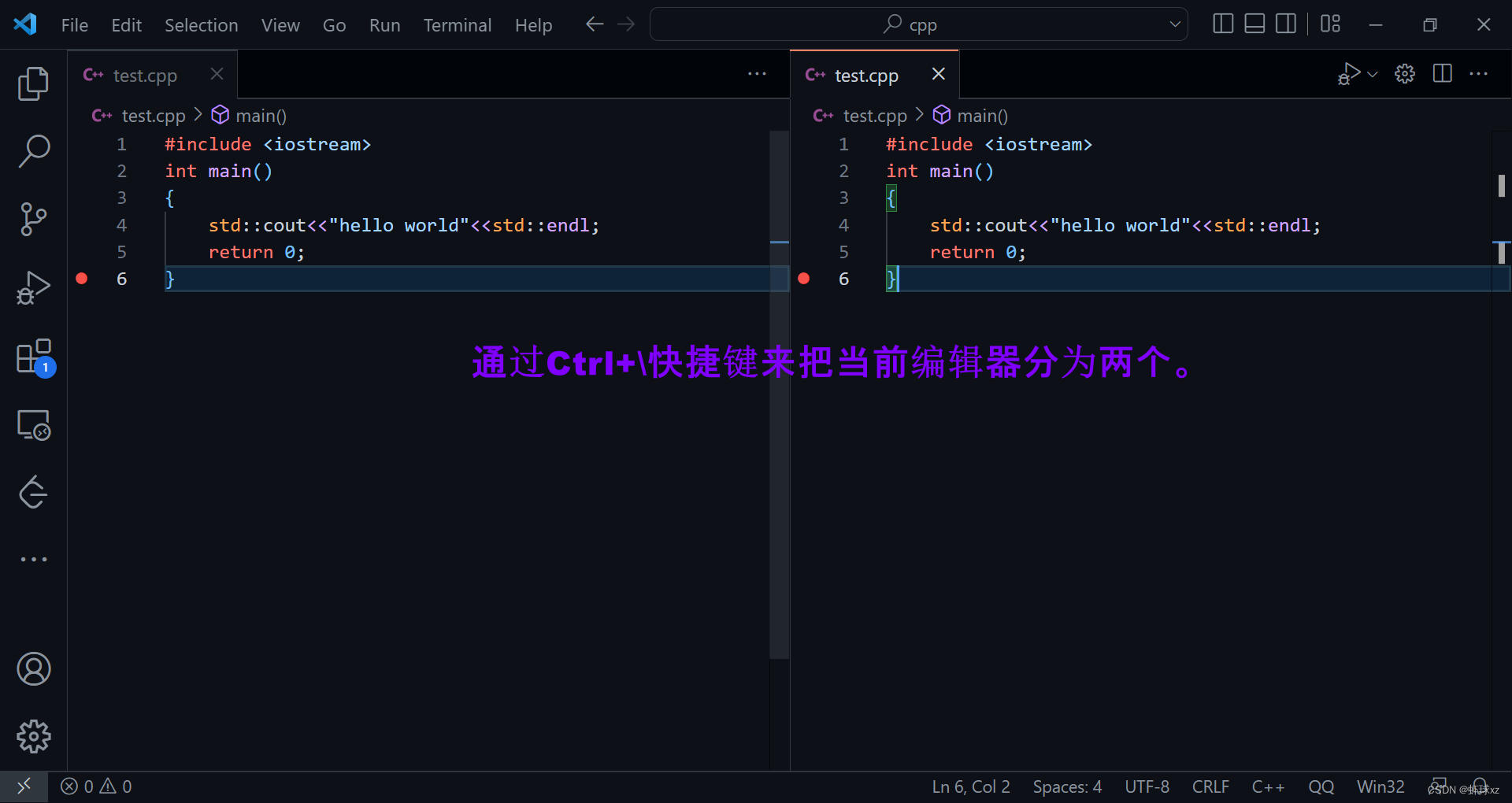Open More Actions in left editor group

point(757,74)
